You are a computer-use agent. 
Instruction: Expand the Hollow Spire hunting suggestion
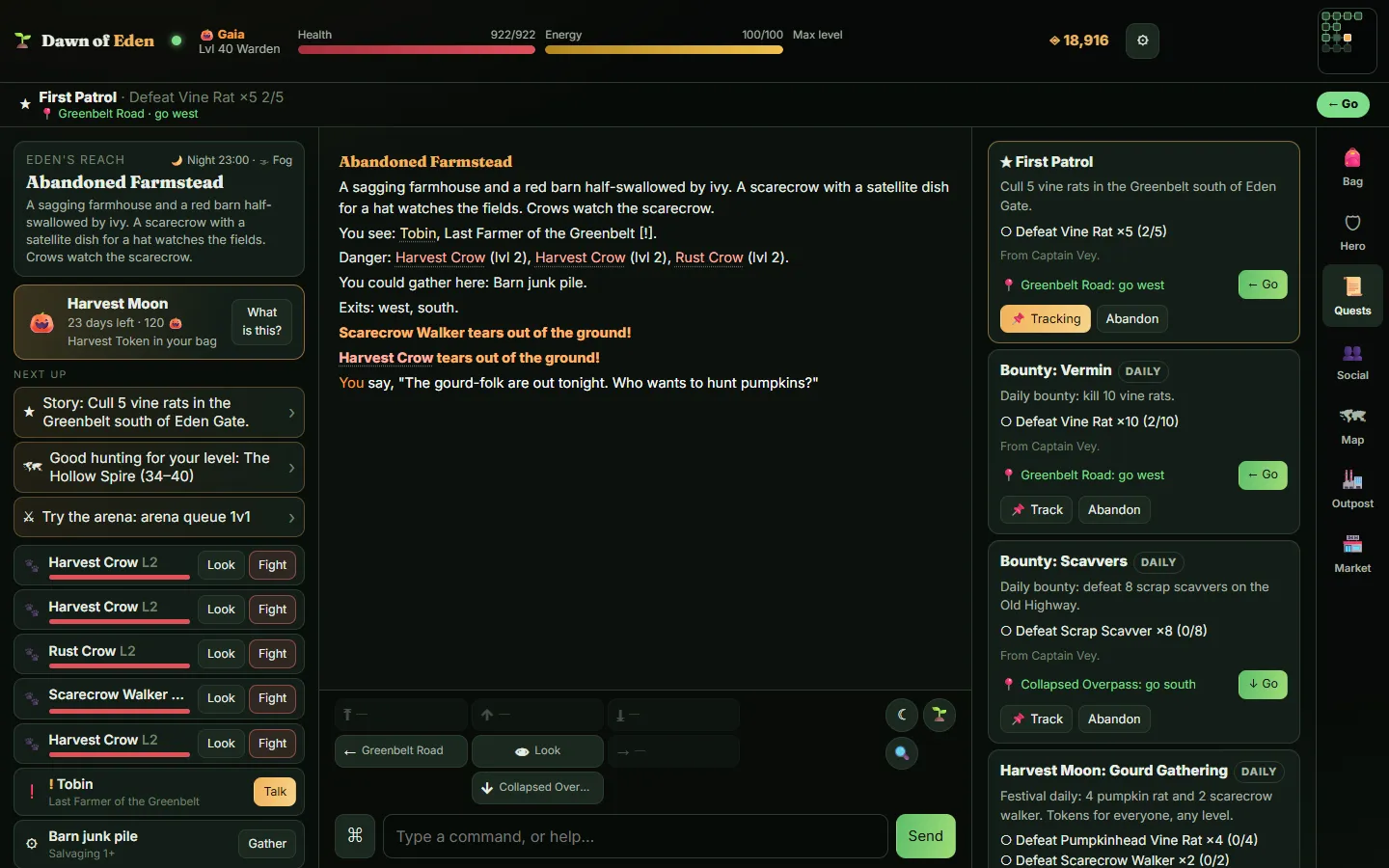tap(159, 468)
